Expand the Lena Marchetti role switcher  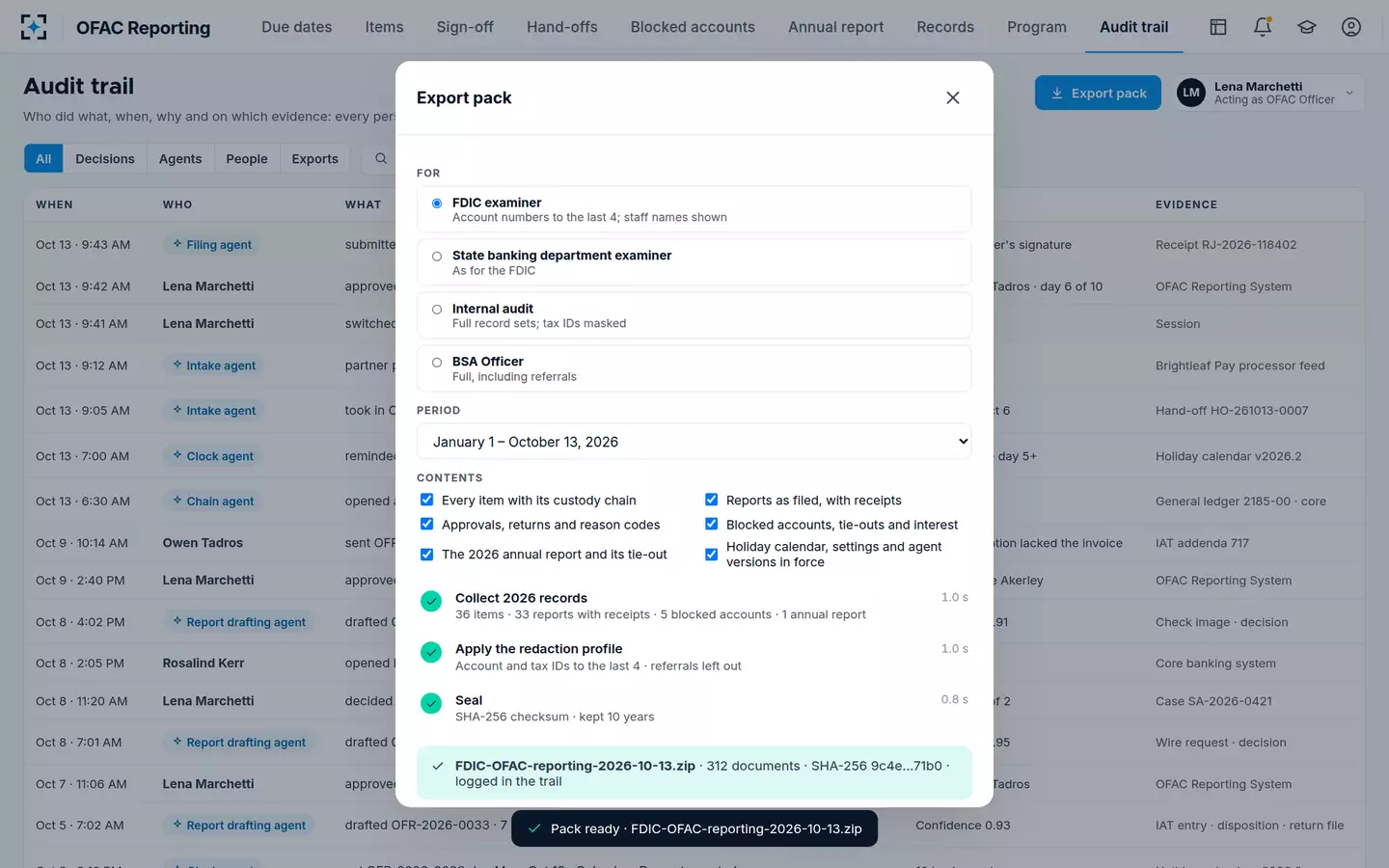pyautogui.click(x=1268, y=93)
